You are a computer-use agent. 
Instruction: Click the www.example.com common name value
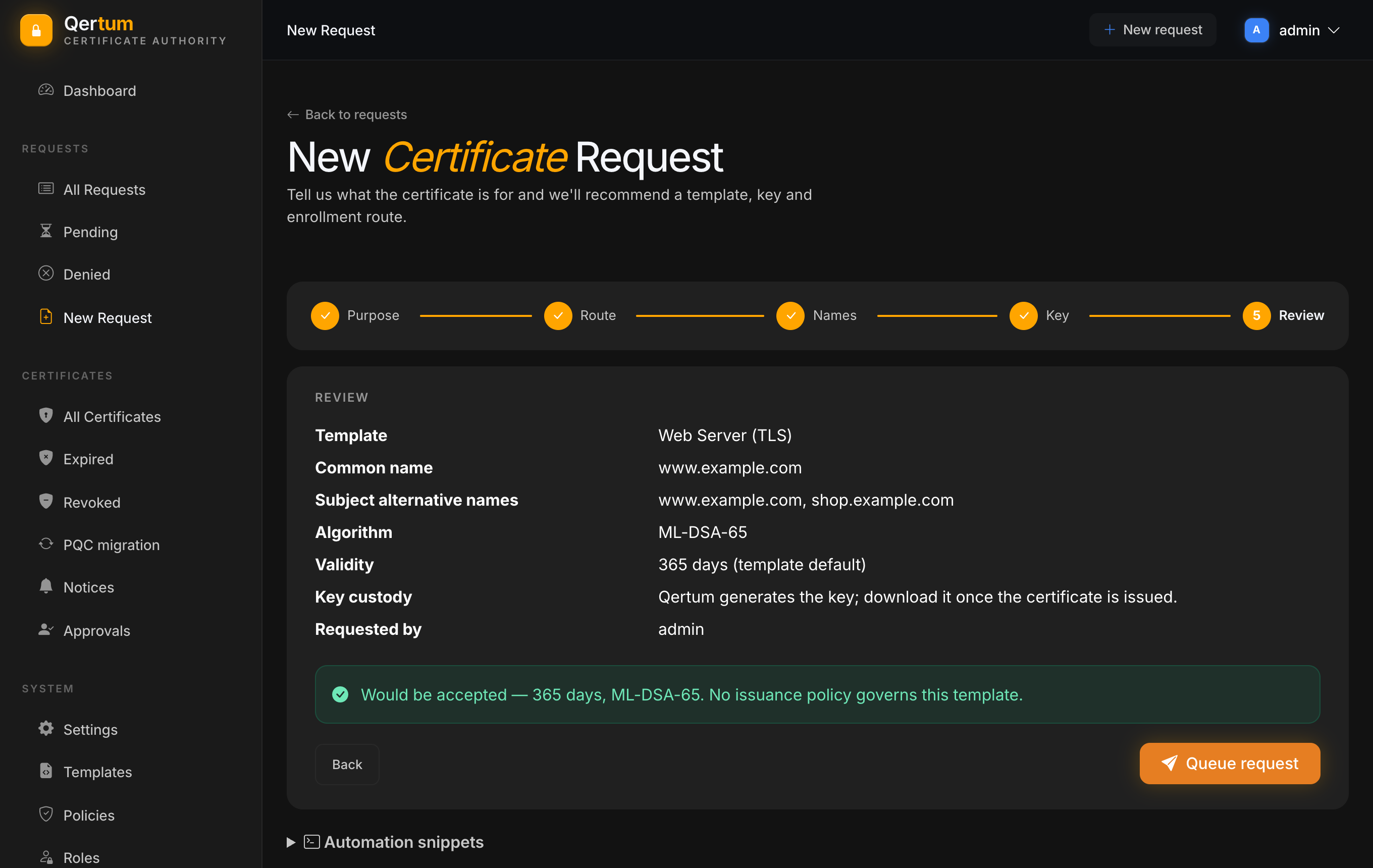(730, 467)
